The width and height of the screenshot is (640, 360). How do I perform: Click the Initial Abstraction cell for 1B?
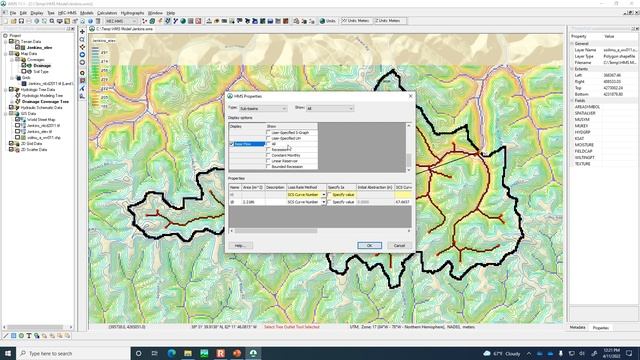(x=375, y=202)
